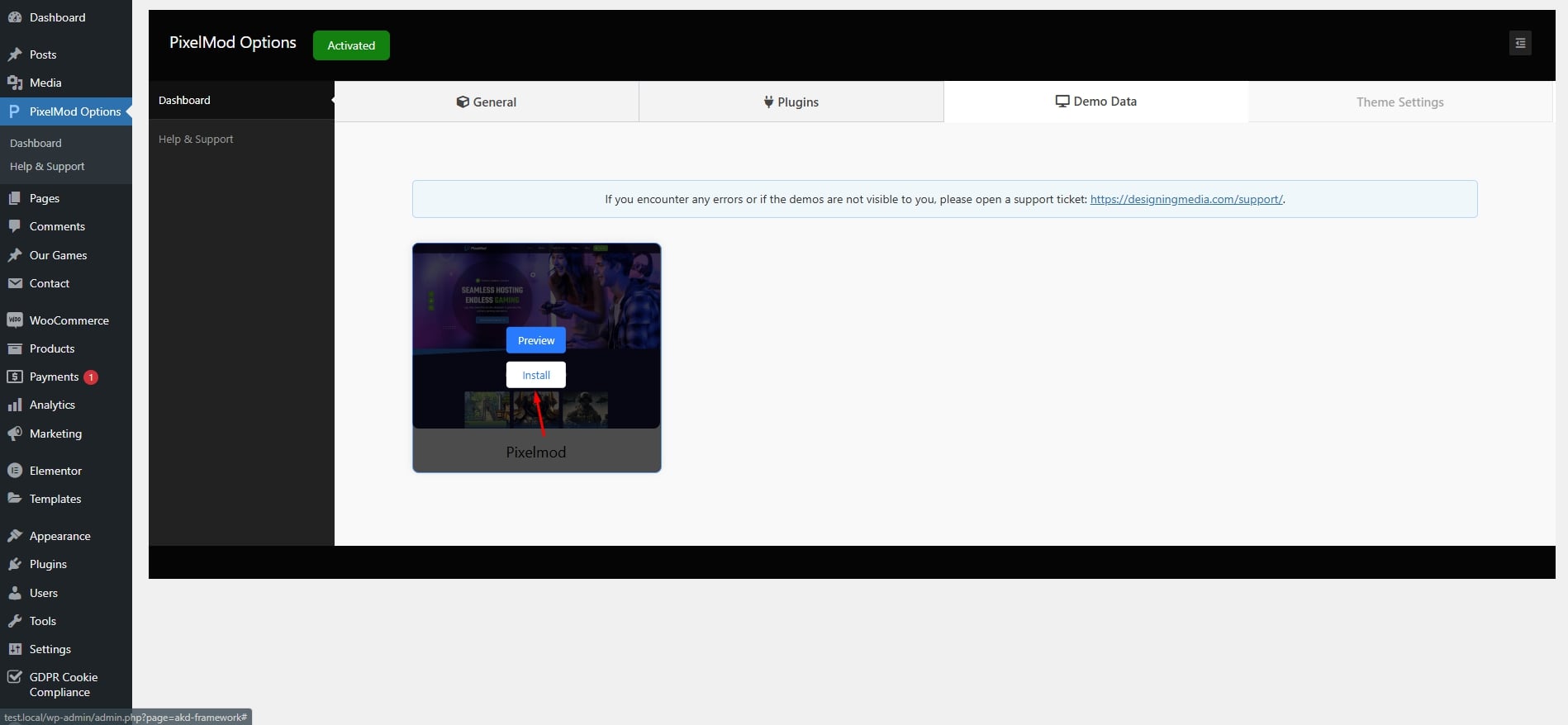Click the Dashboard gauge icon in sidebar
This screenshot has height=725, width=1568.
coord(15,17)
